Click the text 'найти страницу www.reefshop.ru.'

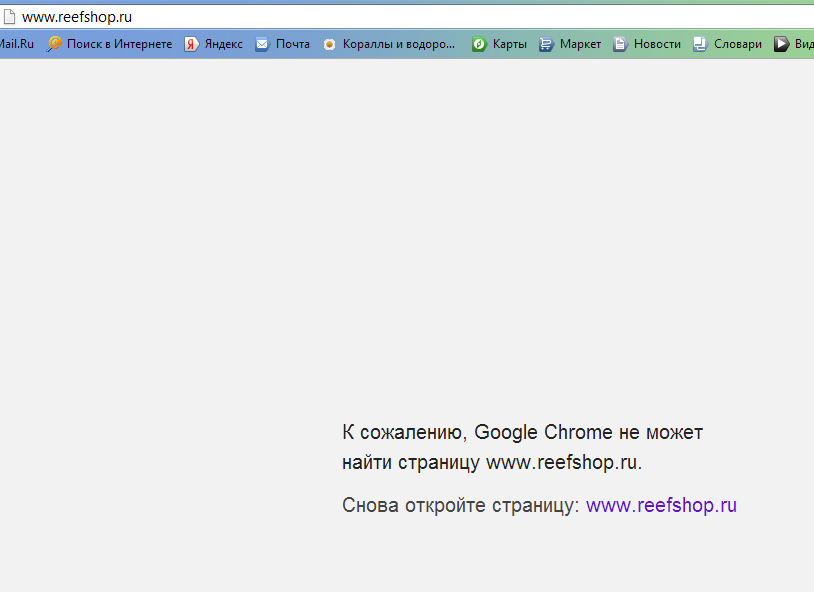(x=492, y=462)
